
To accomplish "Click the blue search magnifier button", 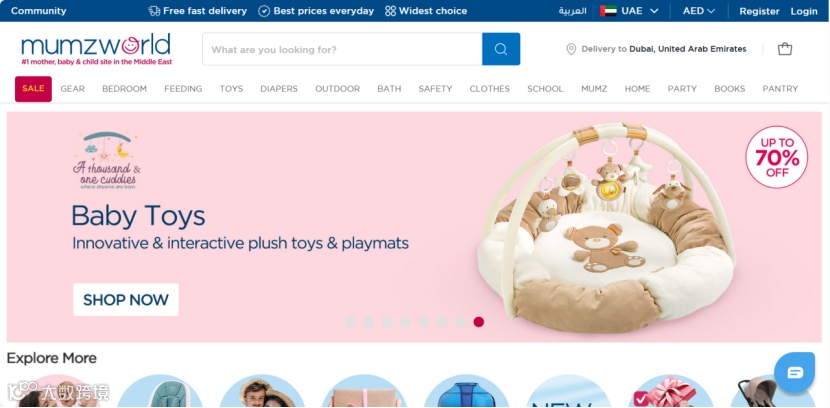I will tap(501, 49).
